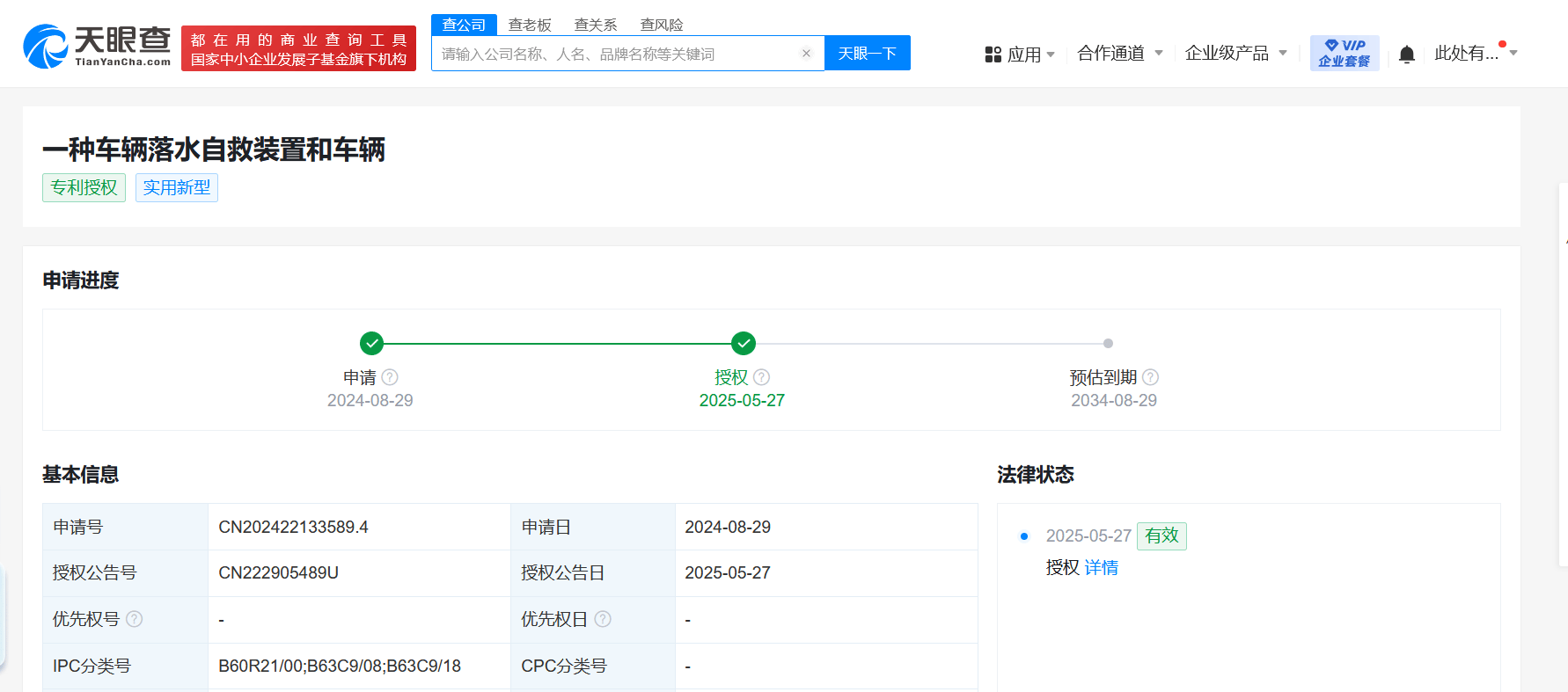Click the patent title 一种车辆落水自救装置和车辆

214,149
